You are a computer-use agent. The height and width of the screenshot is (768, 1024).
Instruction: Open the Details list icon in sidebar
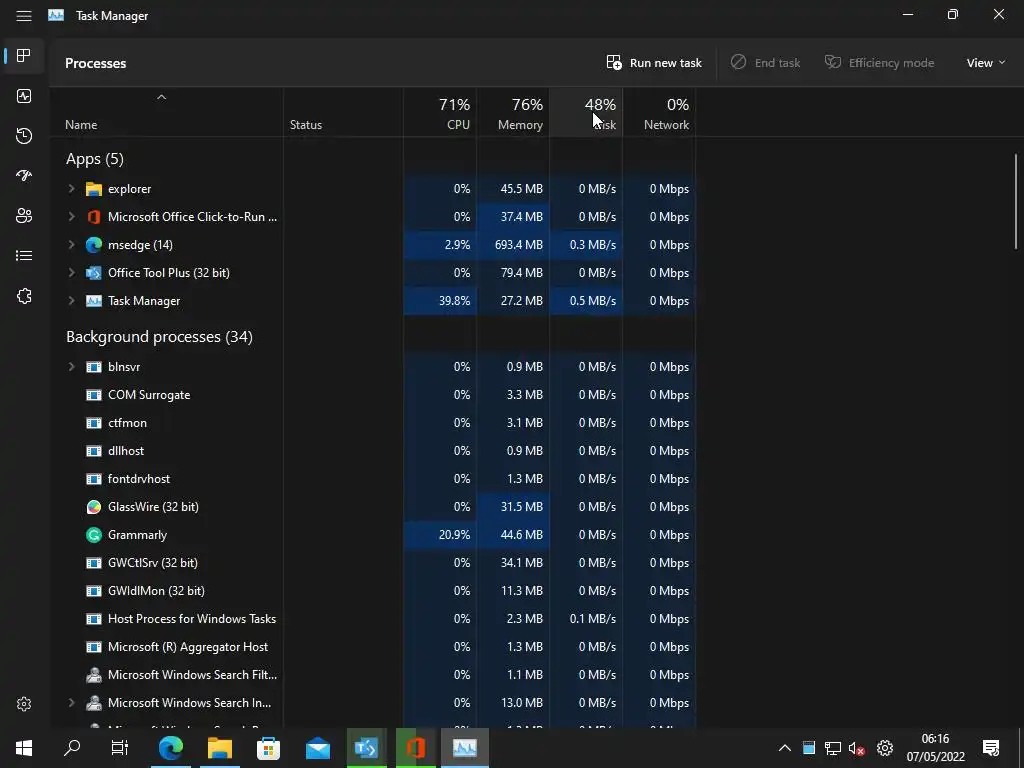pos(24,255)
